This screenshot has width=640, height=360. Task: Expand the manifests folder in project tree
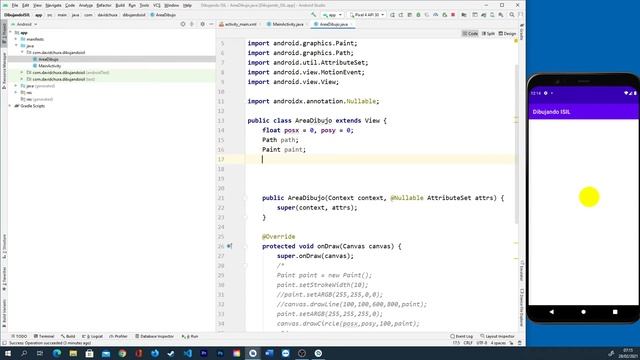click(16, 39)
